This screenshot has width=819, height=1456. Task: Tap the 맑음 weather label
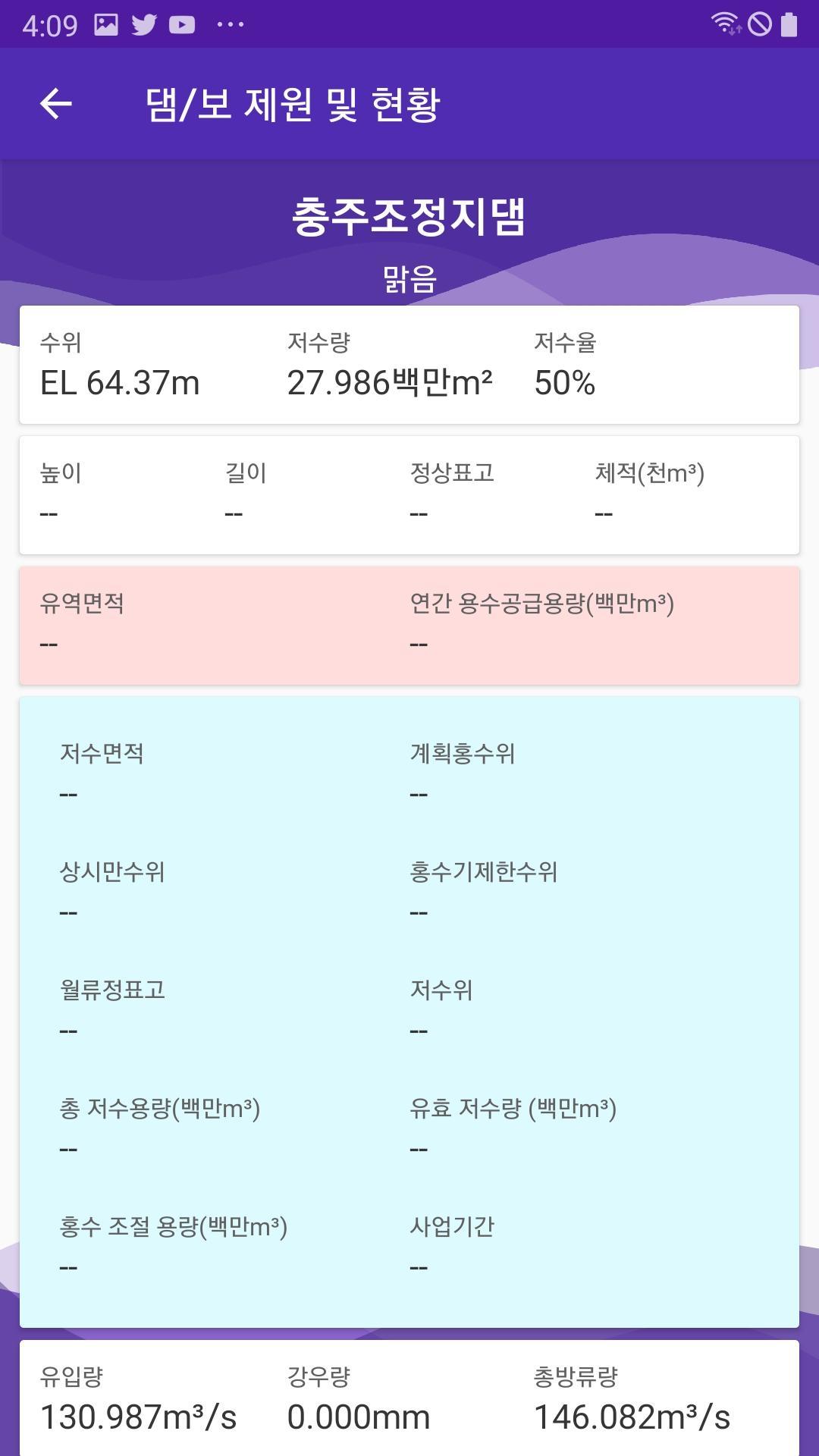point(409,279)
